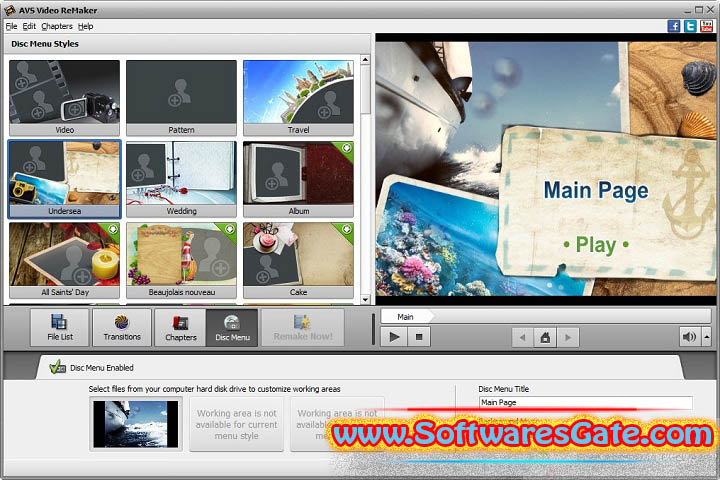Open the Help menu
The width and height of the screenshot is (720, 480).
click(x=85, y=26)
